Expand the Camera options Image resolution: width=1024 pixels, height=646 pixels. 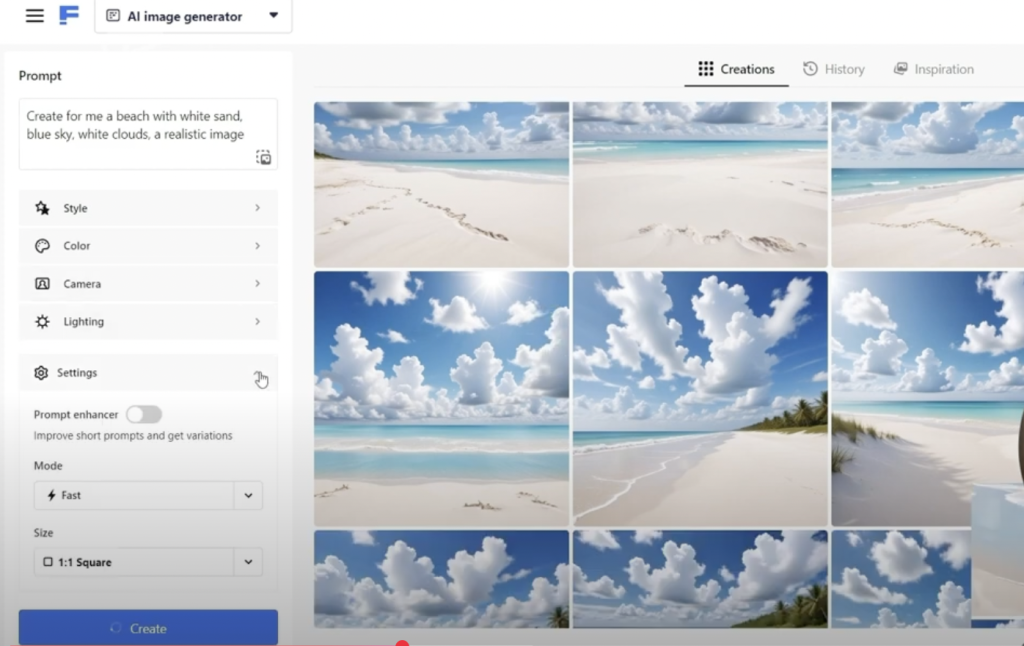pyautogui.click(x=148, y=283)
